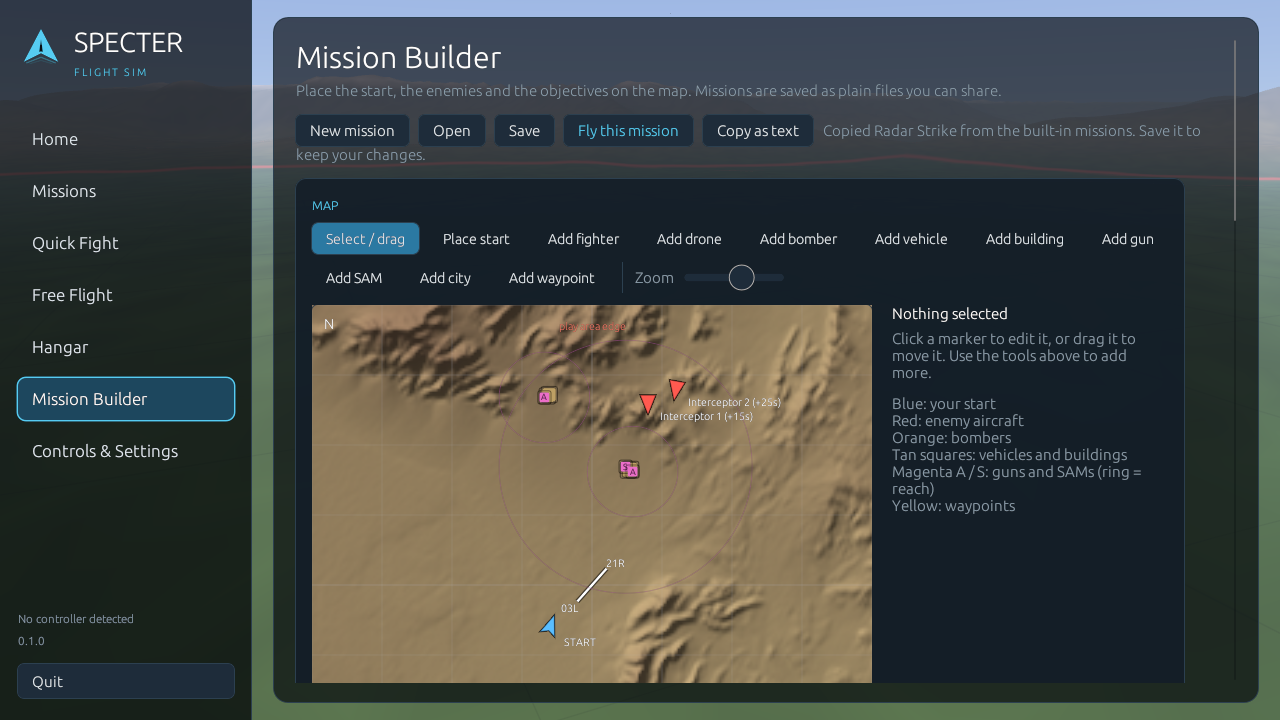
Task: Click the Mission Builder panel scrollbar
Action: point(1235,130)
